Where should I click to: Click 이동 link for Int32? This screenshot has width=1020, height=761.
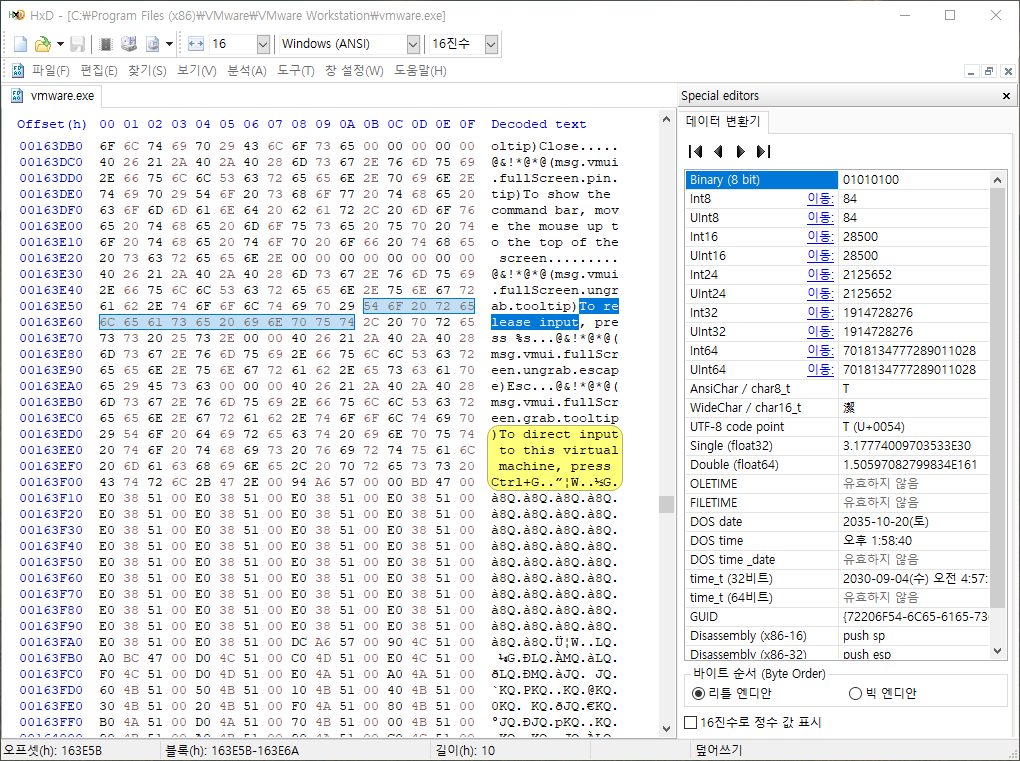pyautogui.click(x=820, y=312)
